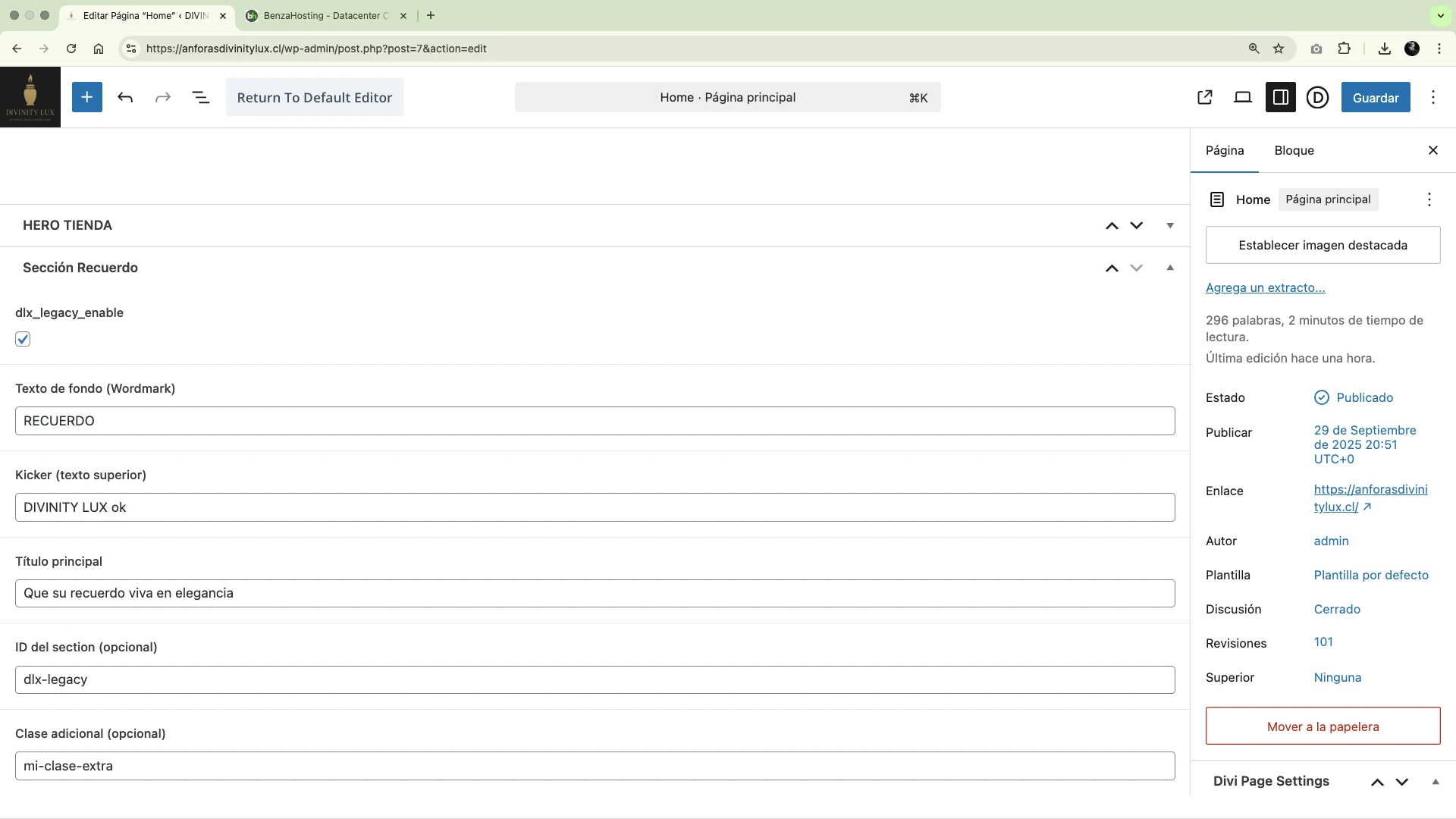Expand the HERO TIENDA panel triangle
Screen dimensions: 1456x819
[x=1170, y=225]
